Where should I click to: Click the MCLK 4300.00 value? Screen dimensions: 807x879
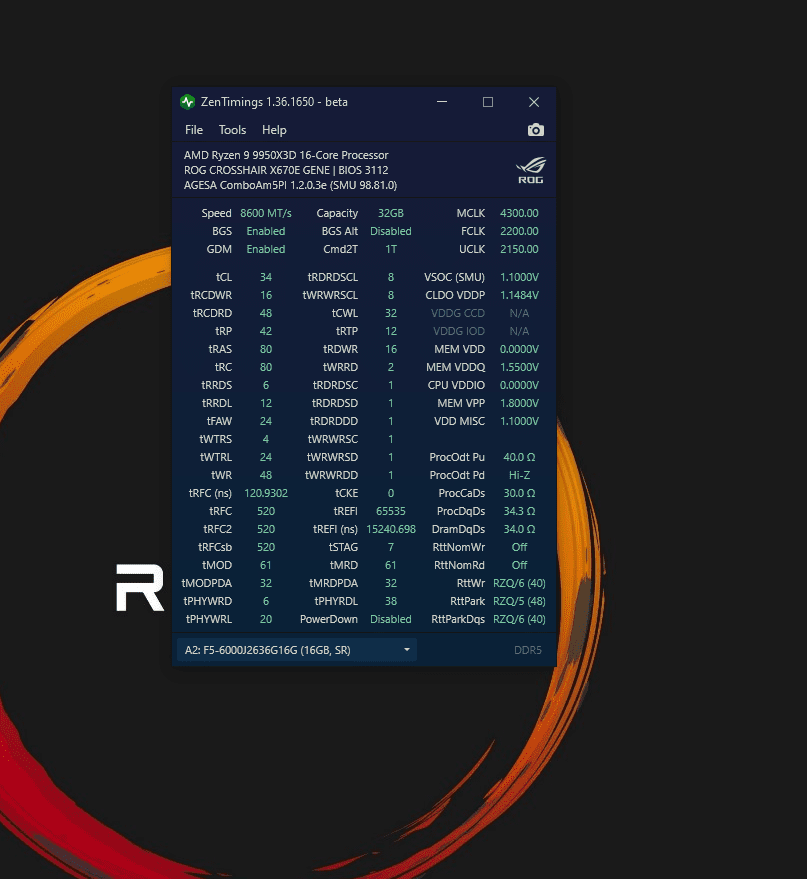pyautogui.click(x=519, y=214)
